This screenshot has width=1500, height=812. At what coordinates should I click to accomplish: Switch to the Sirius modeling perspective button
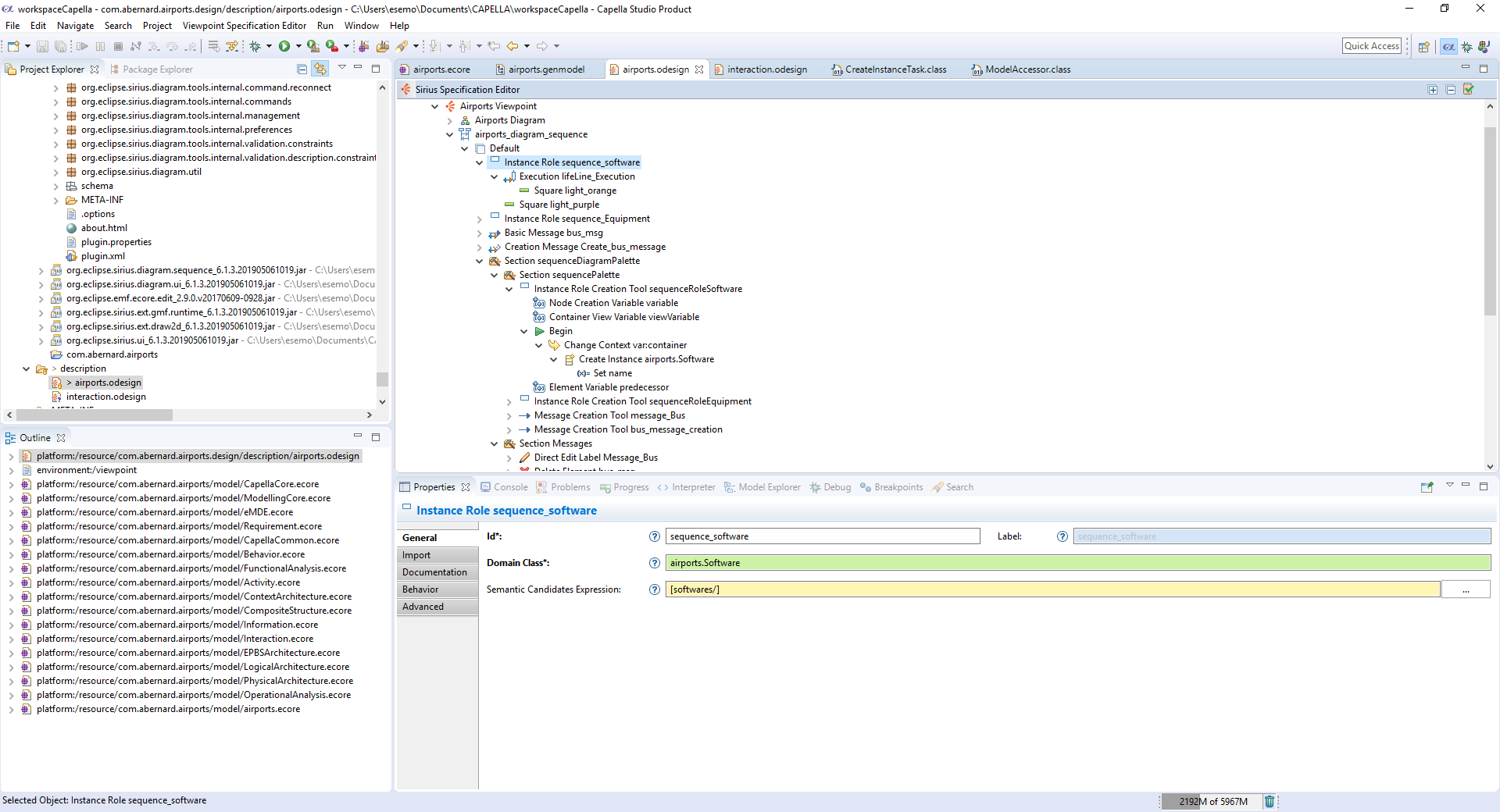1484,47
